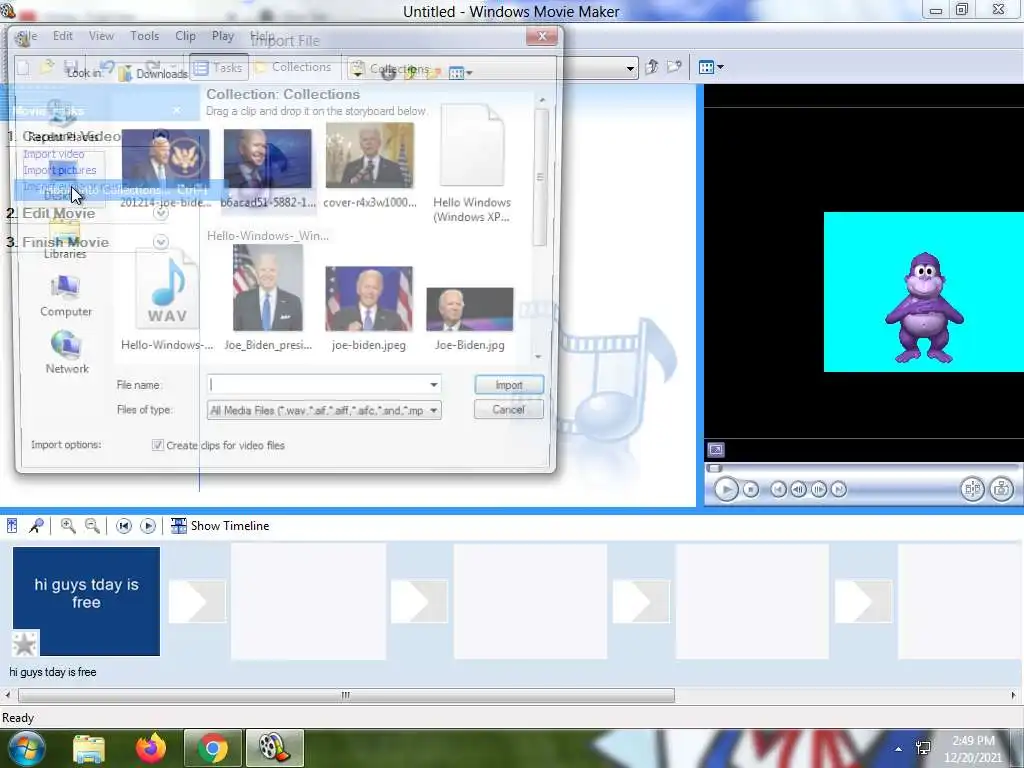The image size is (1024, 768).
Task: Open File Explorer from the taskbar
Action: tap(89, 748)
